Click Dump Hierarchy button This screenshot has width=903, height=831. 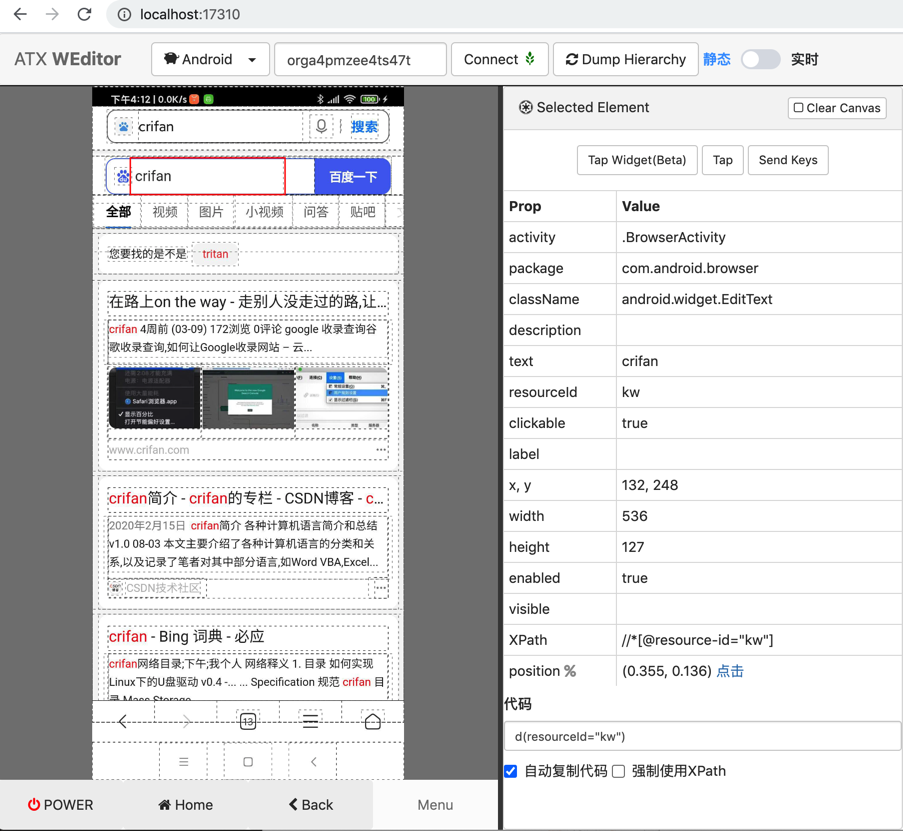point(625,59)
